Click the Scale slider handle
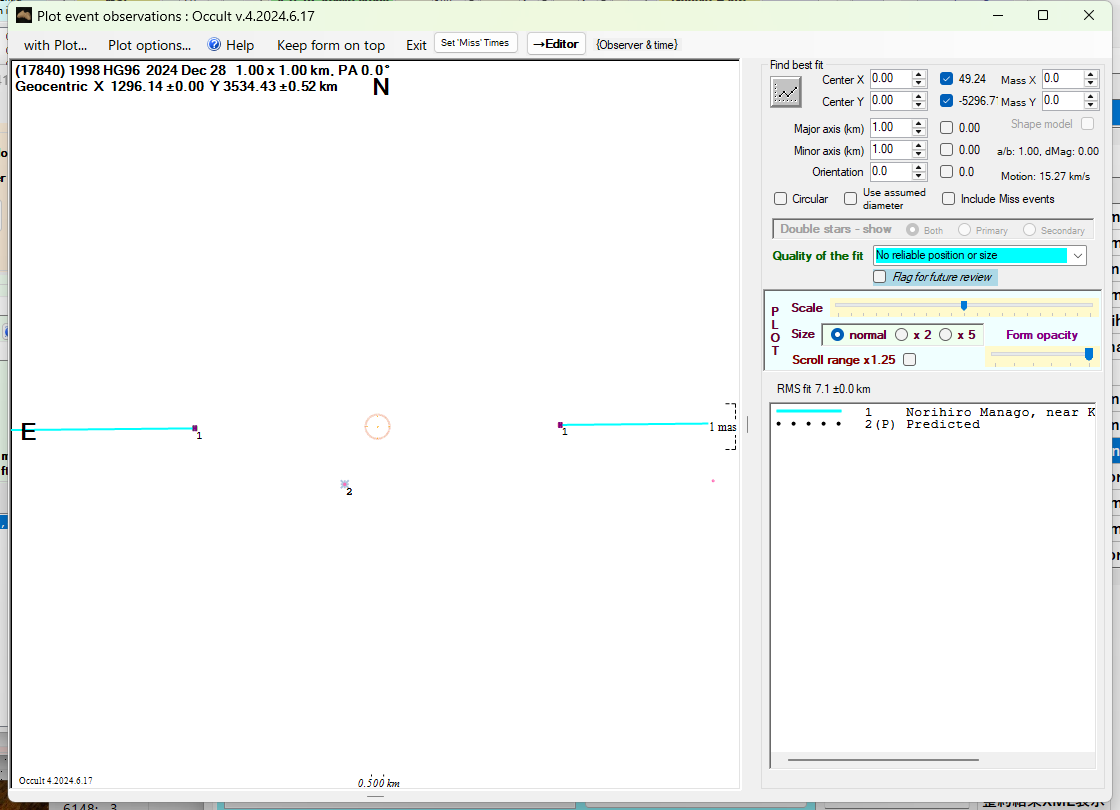 pos(963,306)
